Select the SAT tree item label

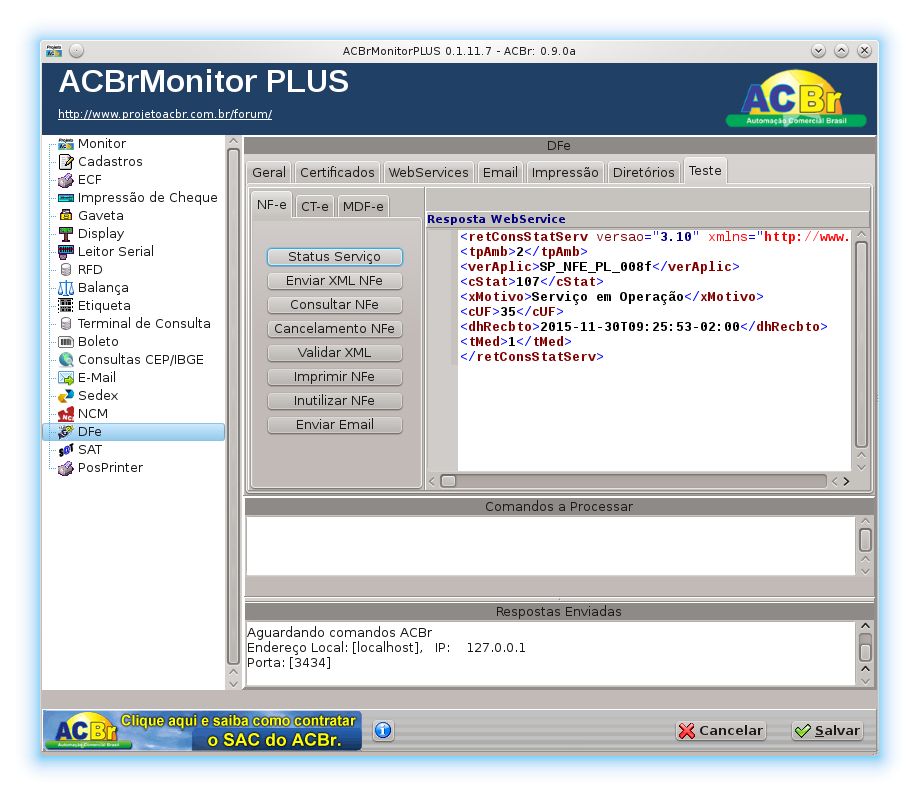coord(90,450)
